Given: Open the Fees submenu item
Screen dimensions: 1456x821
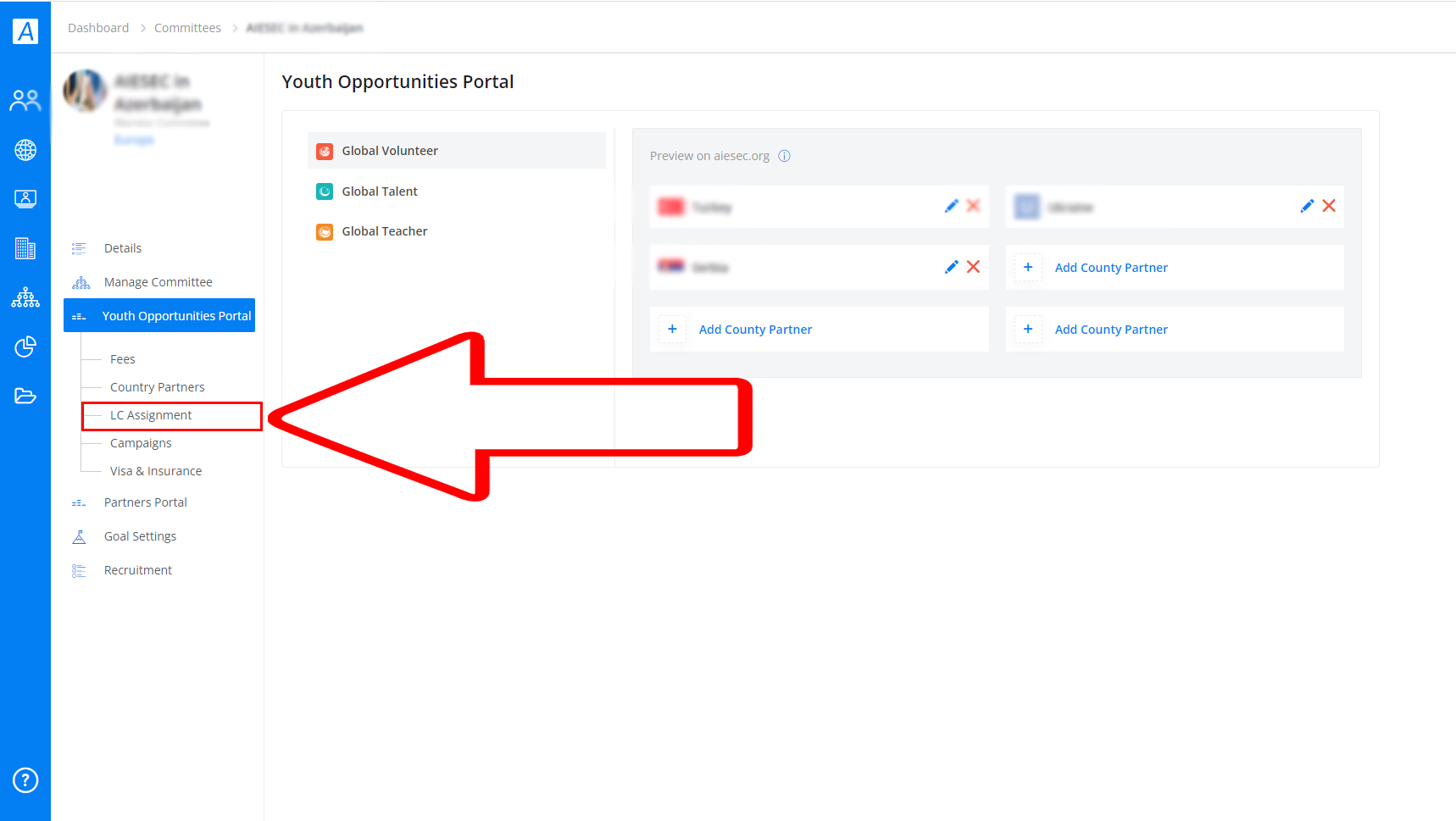Looking at the screenshot, I should tap(122, 359).
